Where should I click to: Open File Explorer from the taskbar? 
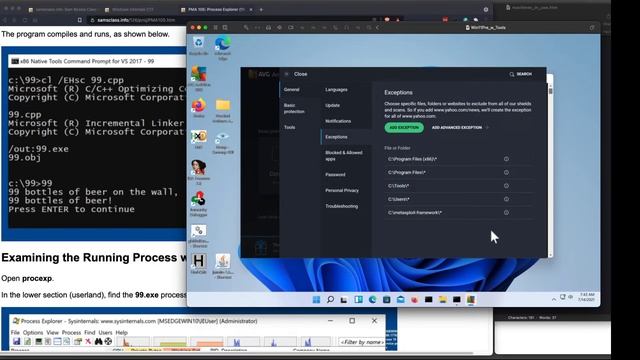442,300
